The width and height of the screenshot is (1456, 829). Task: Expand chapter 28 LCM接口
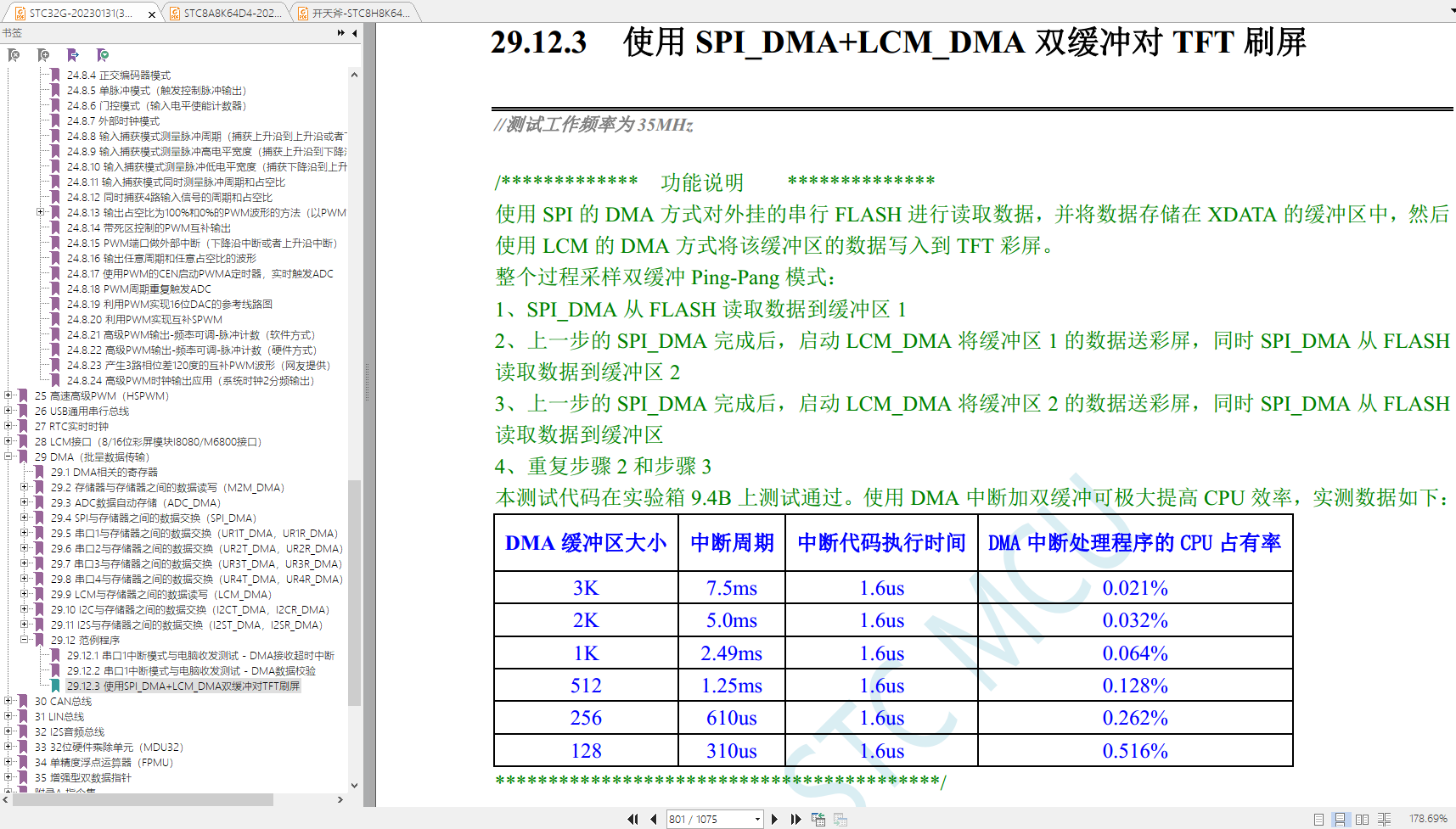8,441
